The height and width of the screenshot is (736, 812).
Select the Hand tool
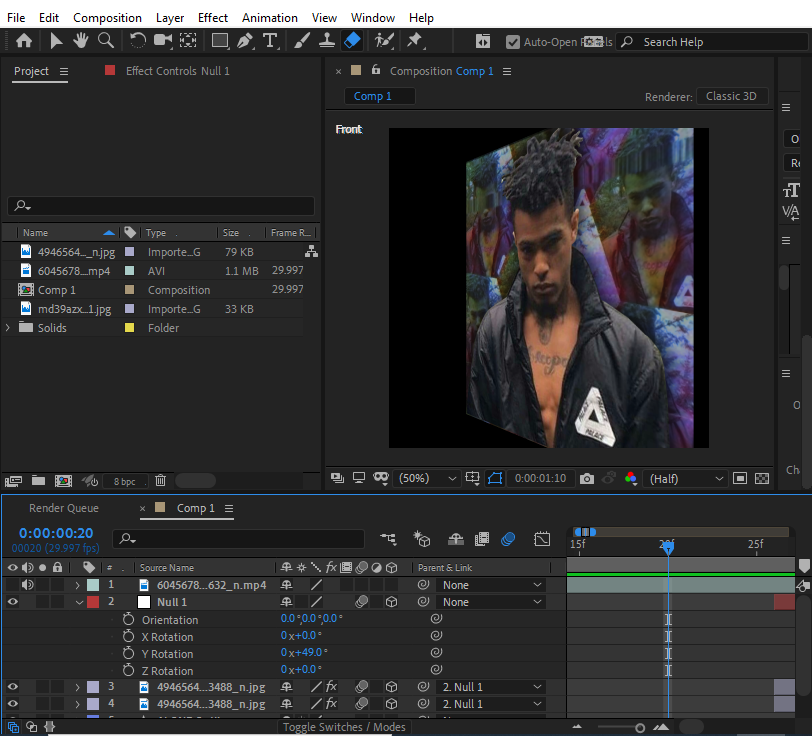82,40
